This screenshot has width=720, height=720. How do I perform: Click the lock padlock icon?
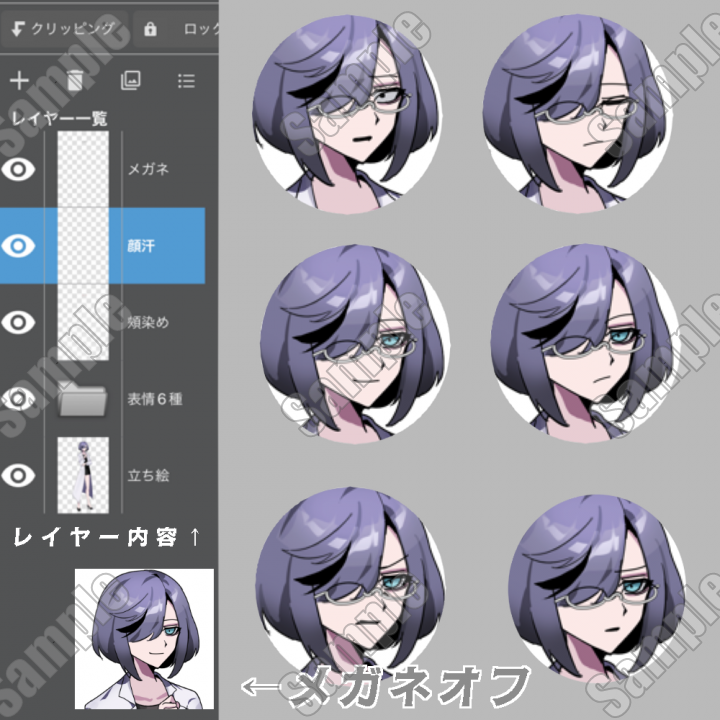151,29
